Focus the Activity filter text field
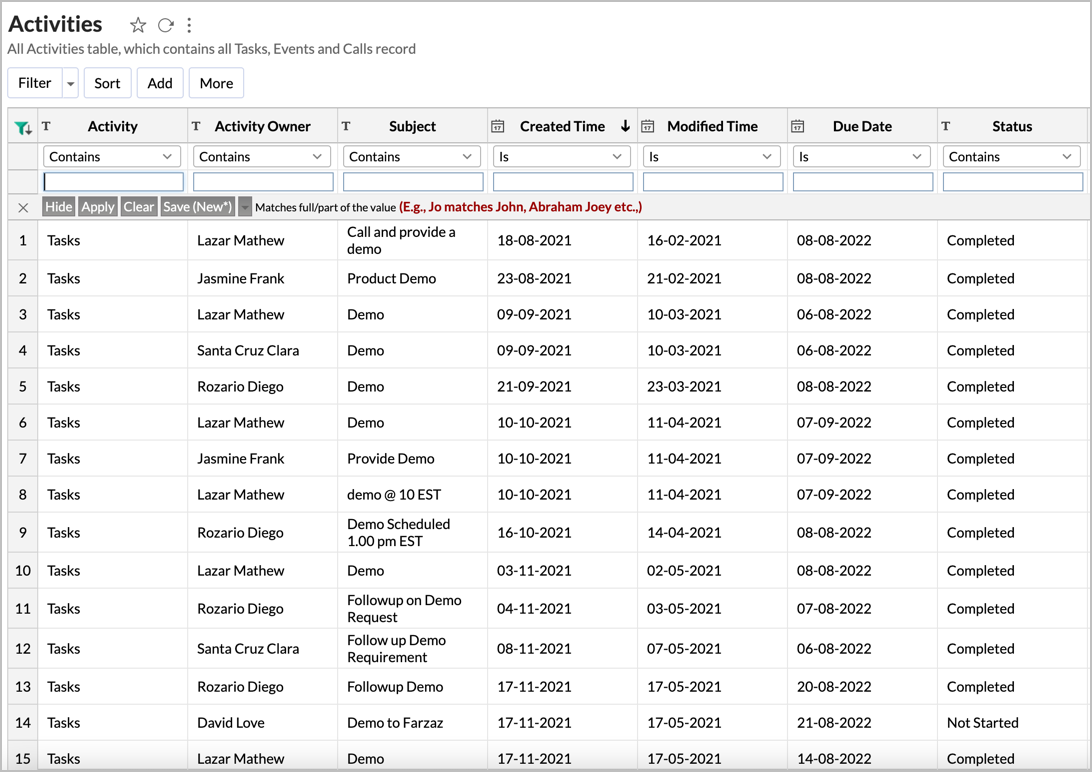The width and height of the screenshot is (1092, 772). [114, 182]
